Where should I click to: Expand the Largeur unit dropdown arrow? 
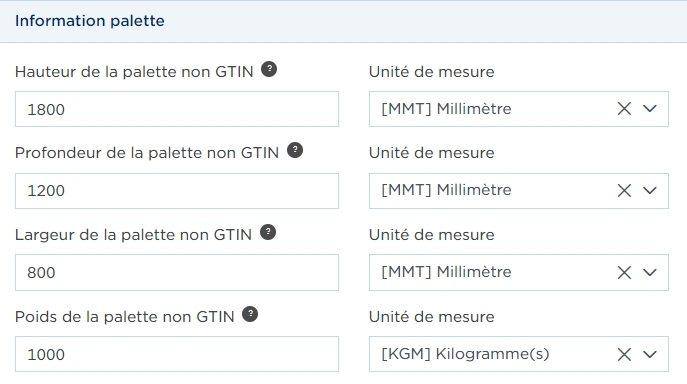pyautogui.click(x=650, y=273)
